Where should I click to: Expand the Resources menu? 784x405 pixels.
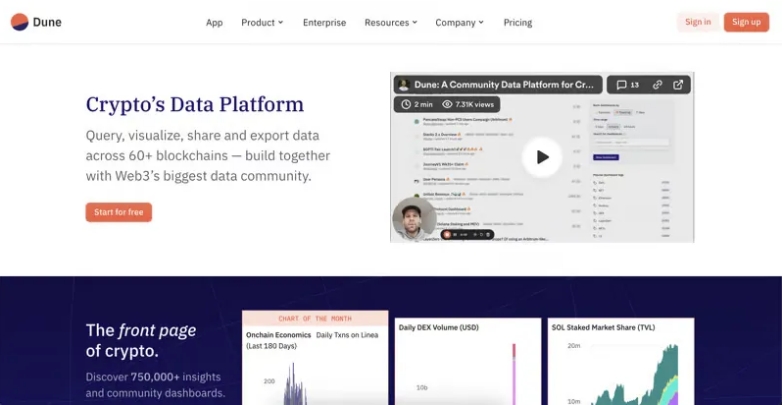(390, 22)
